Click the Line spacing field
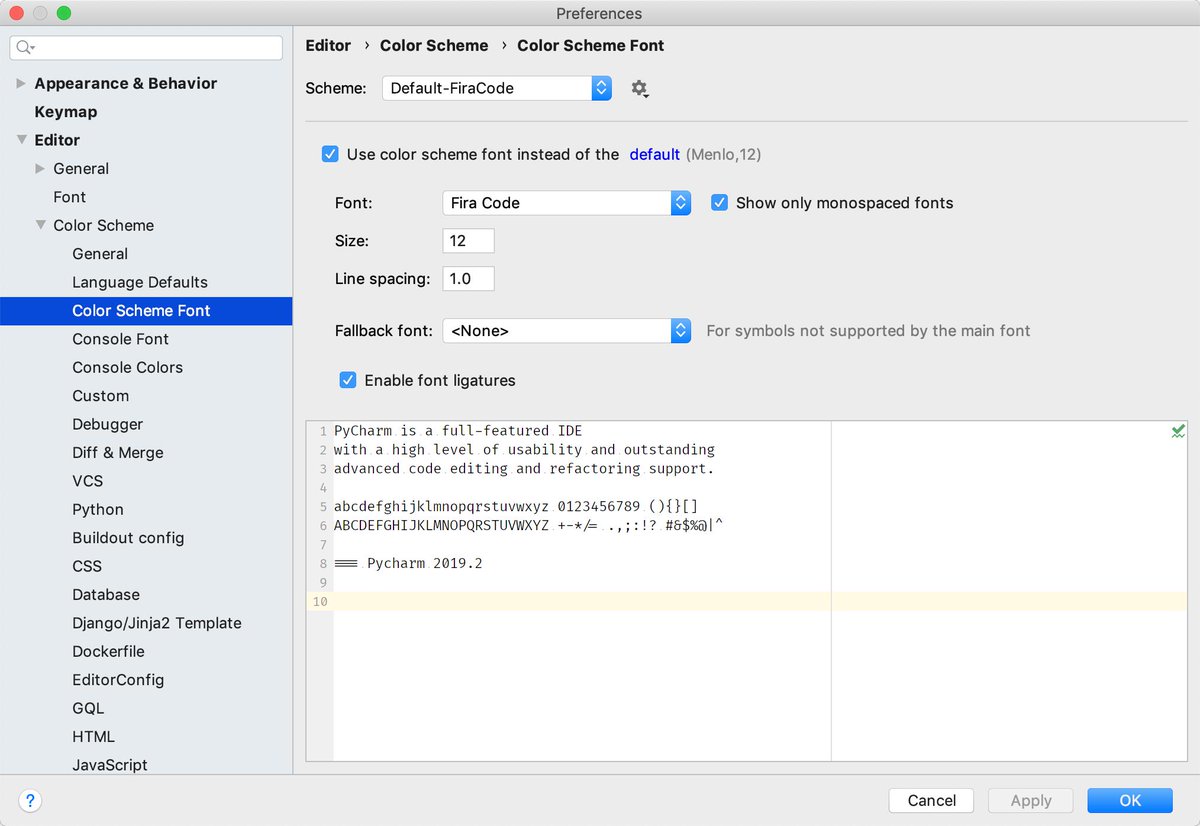This screenshot has height=826, width=1200. tap(468, 279)
